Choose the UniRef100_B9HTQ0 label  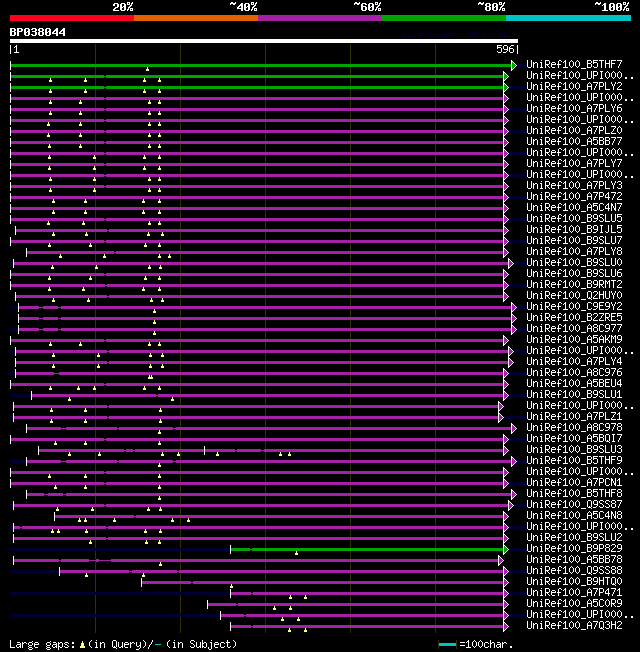pos(574,582)
